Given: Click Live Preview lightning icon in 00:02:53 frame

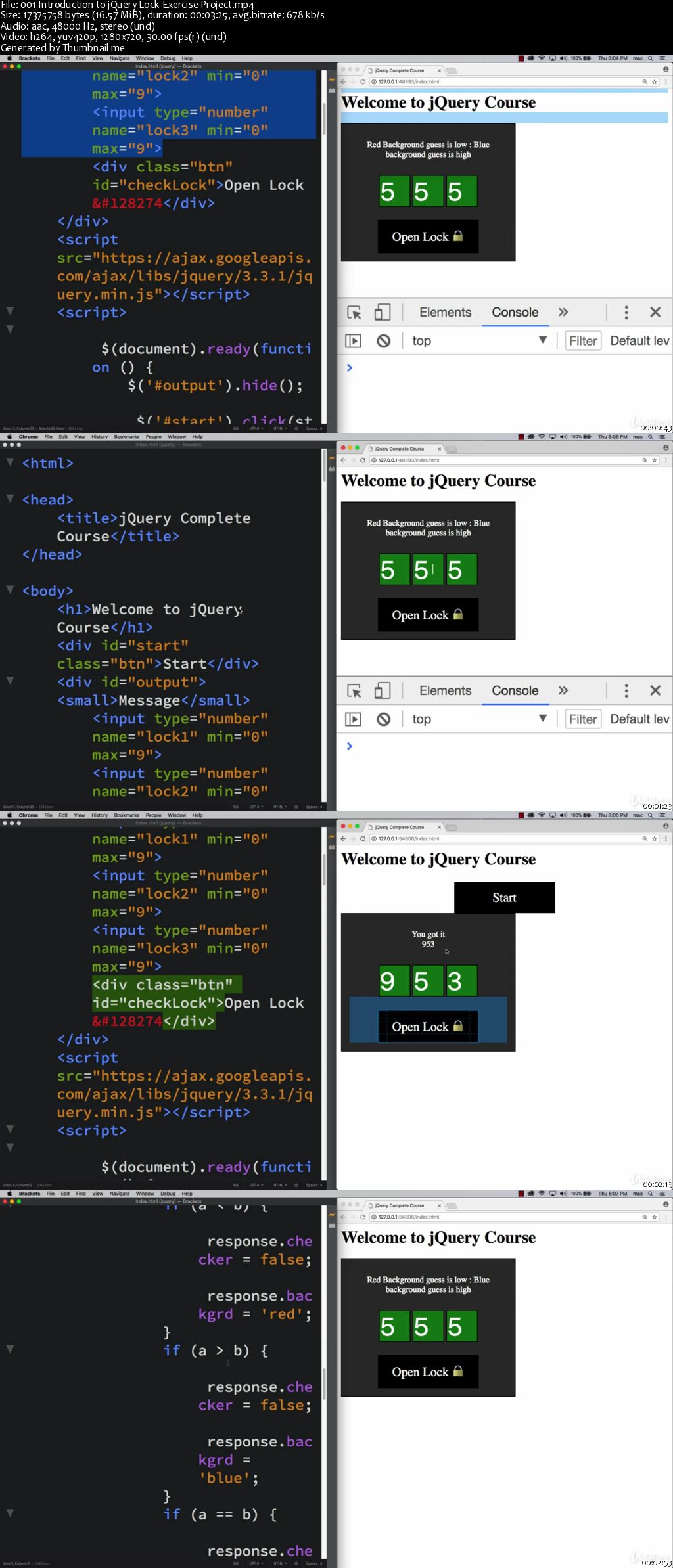Looking at the screenshot, I should 332,1215.
